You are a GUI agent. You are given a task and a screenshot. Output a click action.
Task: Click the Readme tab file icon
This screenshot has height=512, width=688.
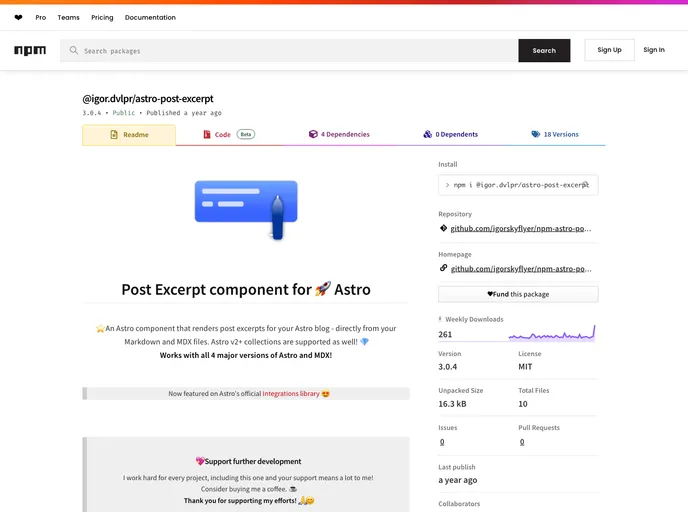[x=114, y=135]
